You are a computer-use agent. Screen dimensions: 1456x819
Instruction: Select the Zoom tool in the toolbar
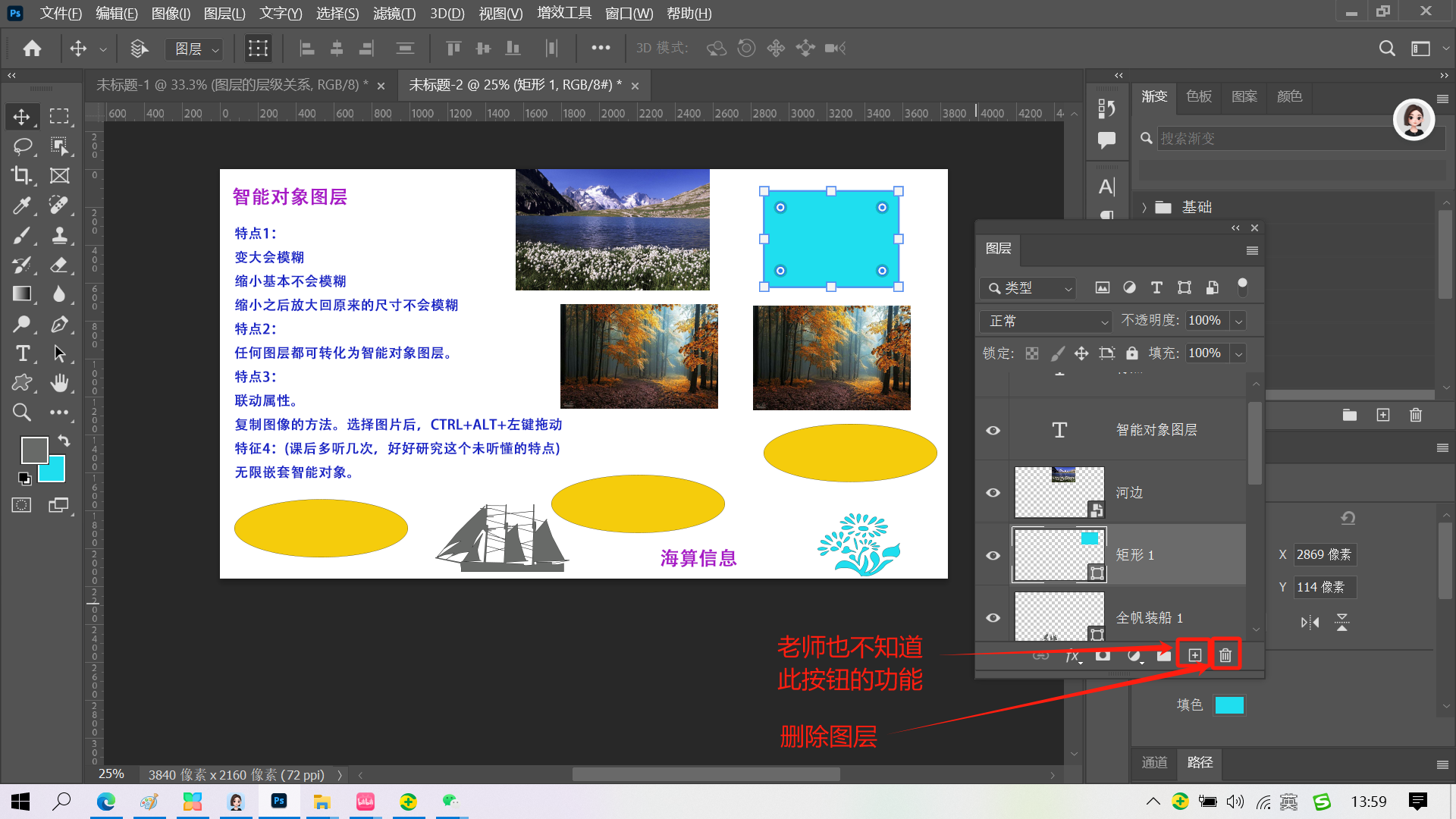click(21, 413)
